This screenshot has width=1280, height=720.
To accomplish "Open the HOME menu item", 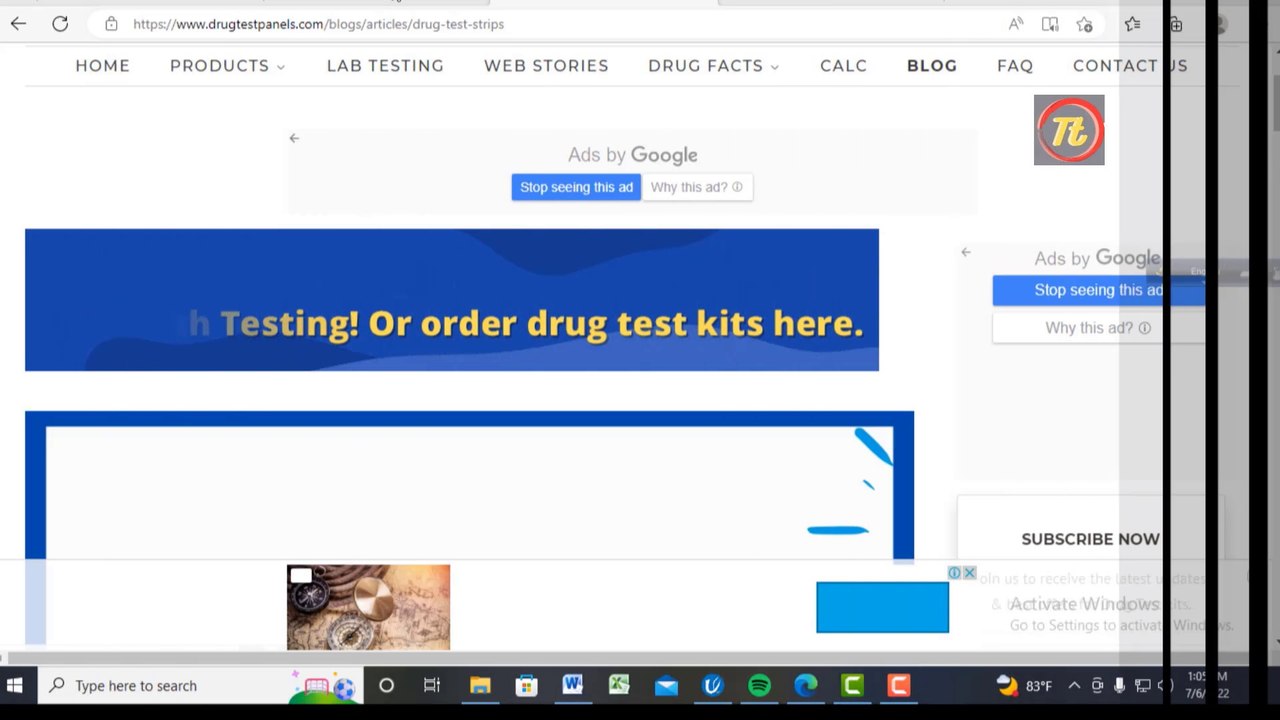I will 103,66.
